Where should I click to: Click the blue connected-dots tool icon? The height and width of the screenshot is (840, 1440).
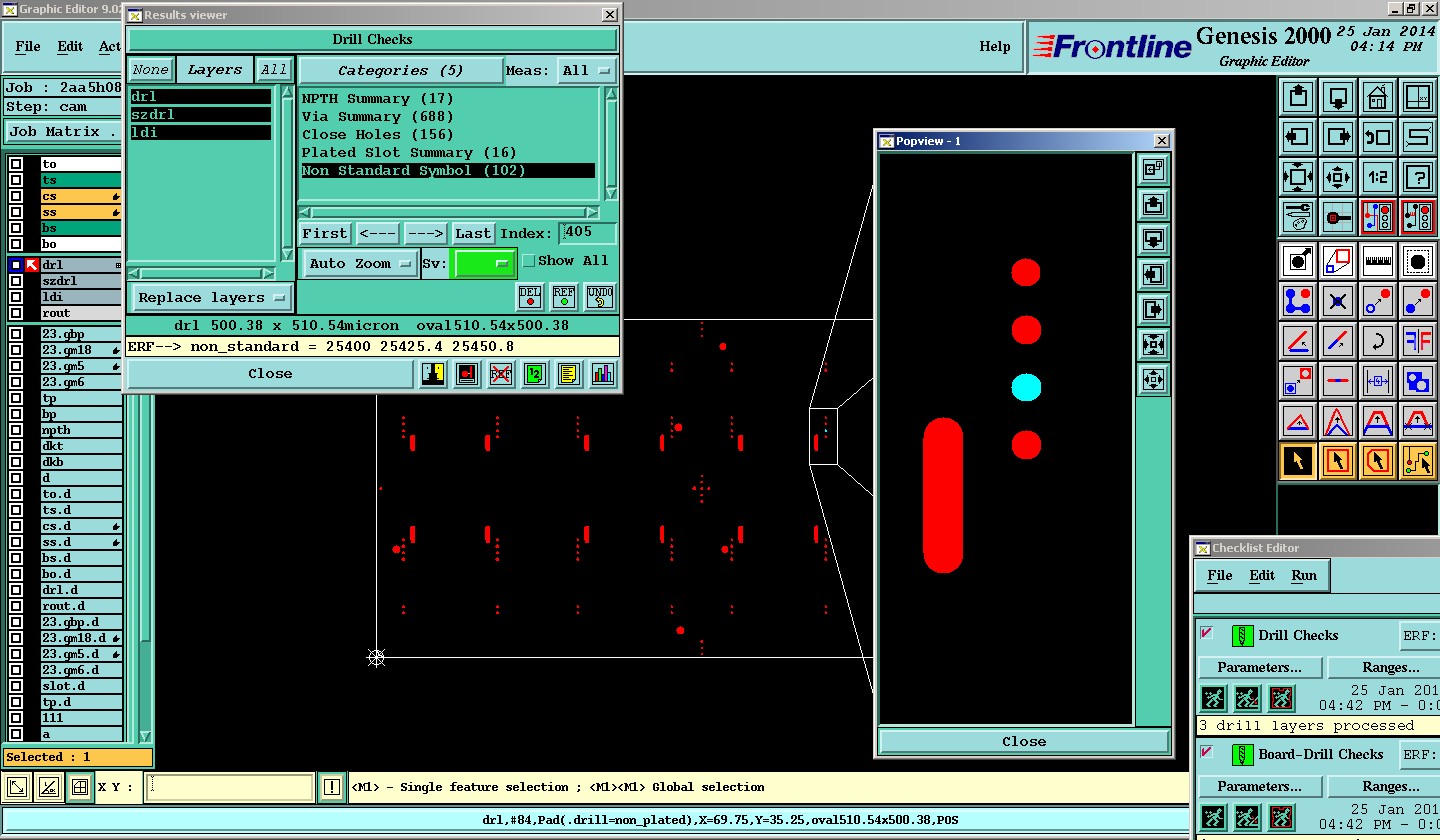(x=1298, y=301)
